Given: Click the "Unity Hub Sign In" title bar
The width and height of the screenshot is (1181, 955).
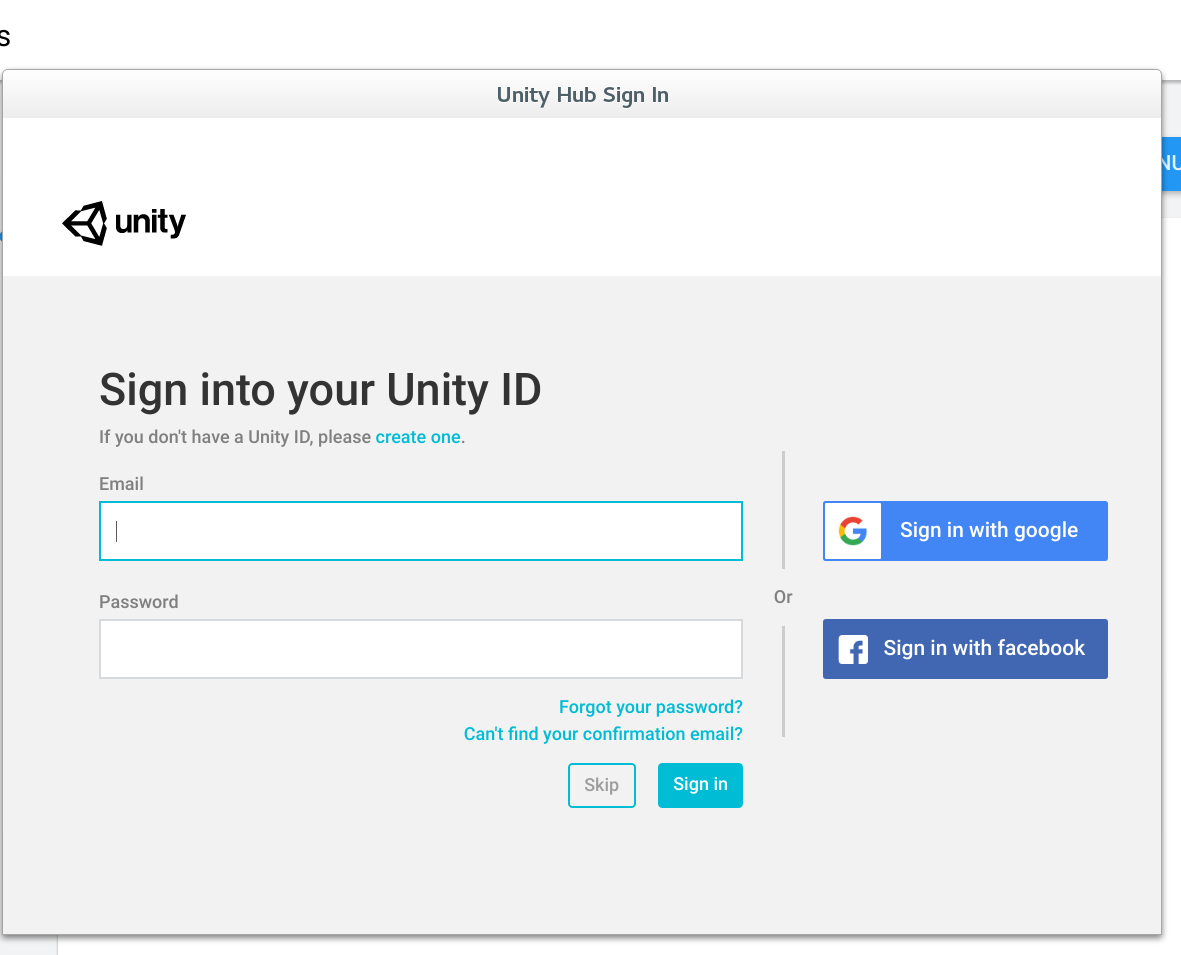Looking at the screenshot, I should point(582,95).
